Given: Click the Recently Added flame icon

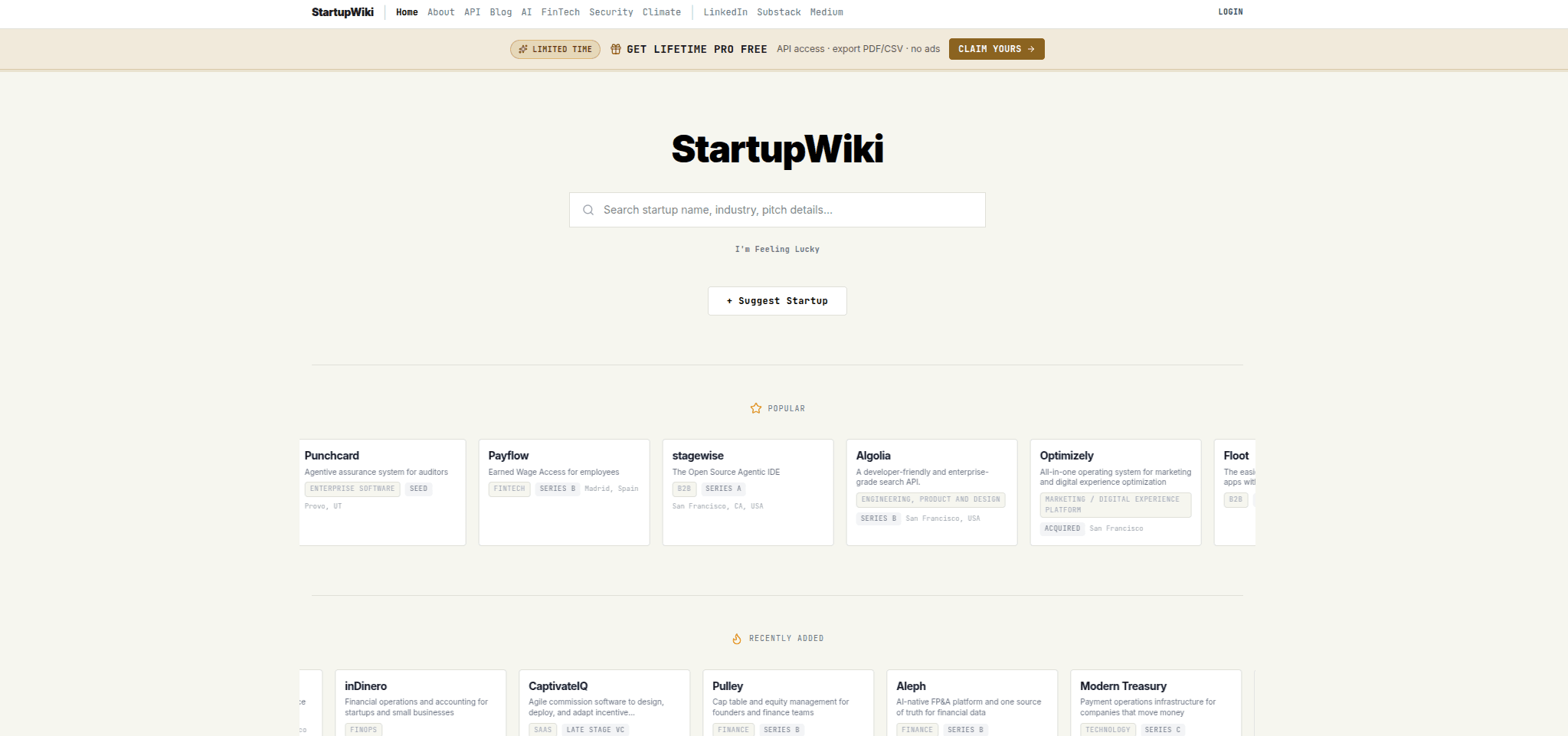Looking at the screenshot, I should point(737,639).
